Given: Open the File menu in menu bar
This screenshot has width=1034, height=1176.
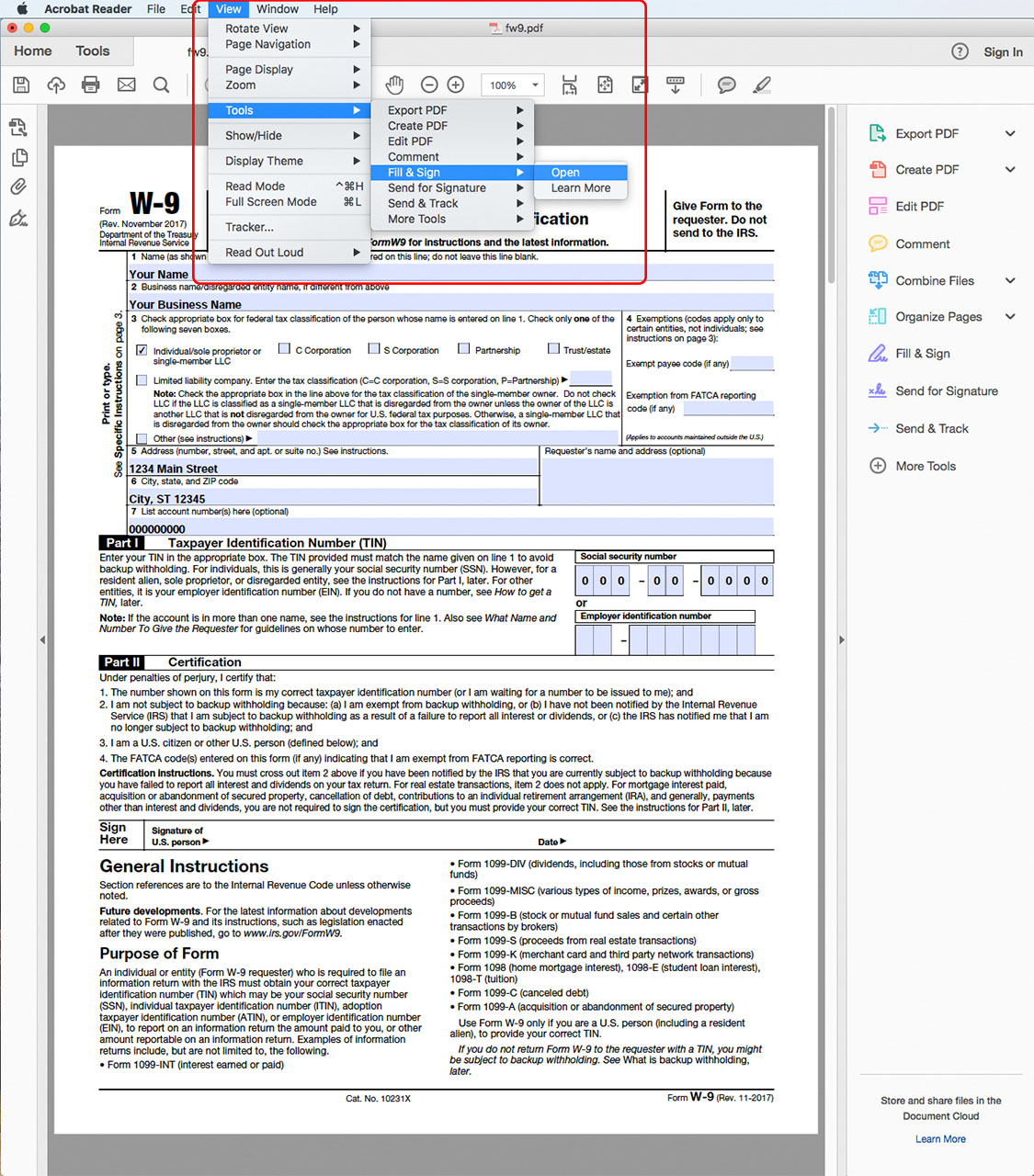Looking at the screenshot, I should tap(156, 9).
